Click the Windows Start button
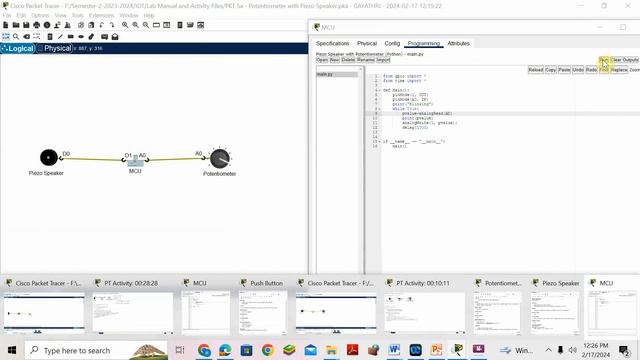 [12, 350]
